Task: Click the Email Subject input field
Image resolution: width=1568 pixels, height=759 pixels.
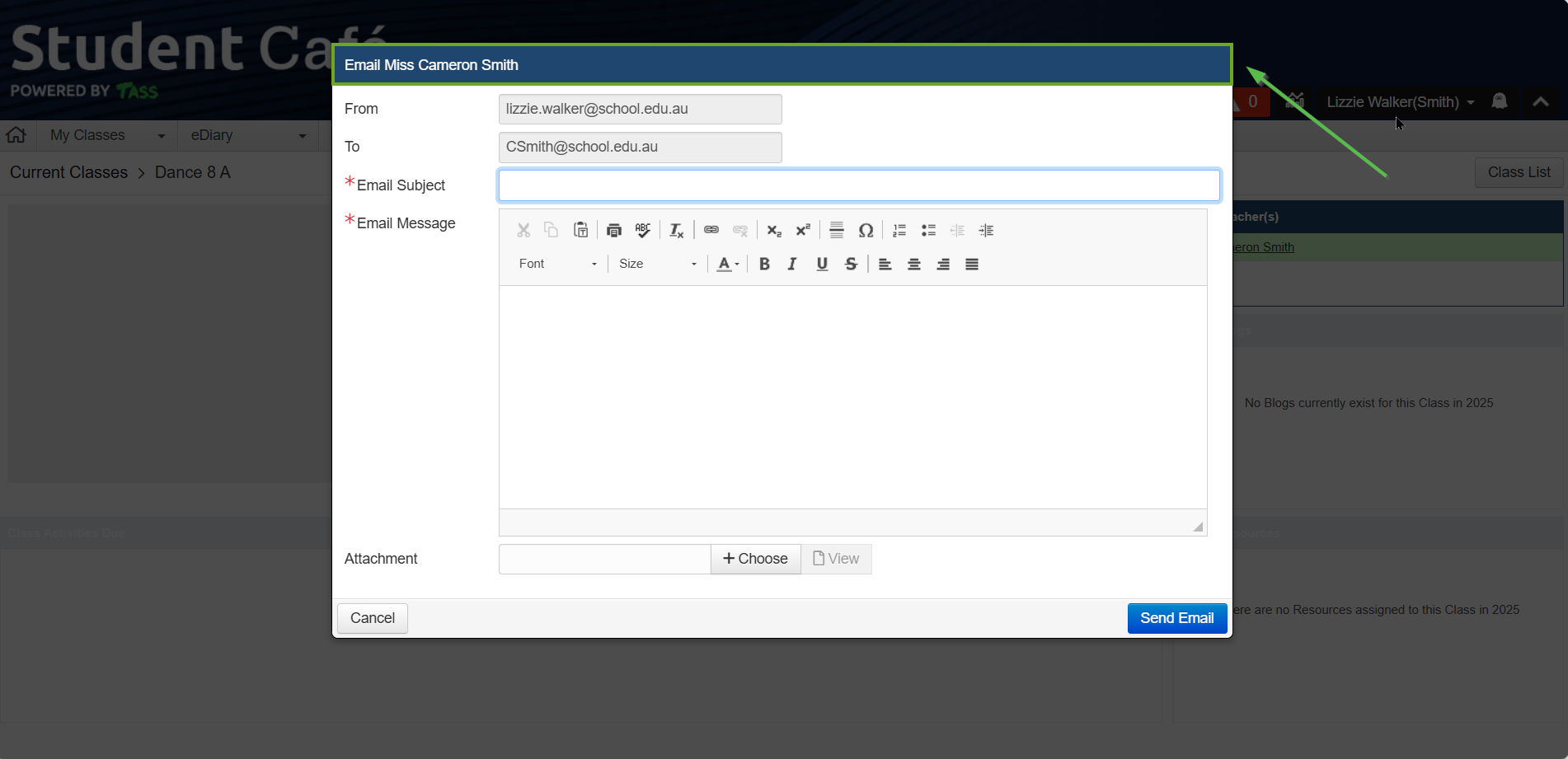Action: tap(858, 185)
